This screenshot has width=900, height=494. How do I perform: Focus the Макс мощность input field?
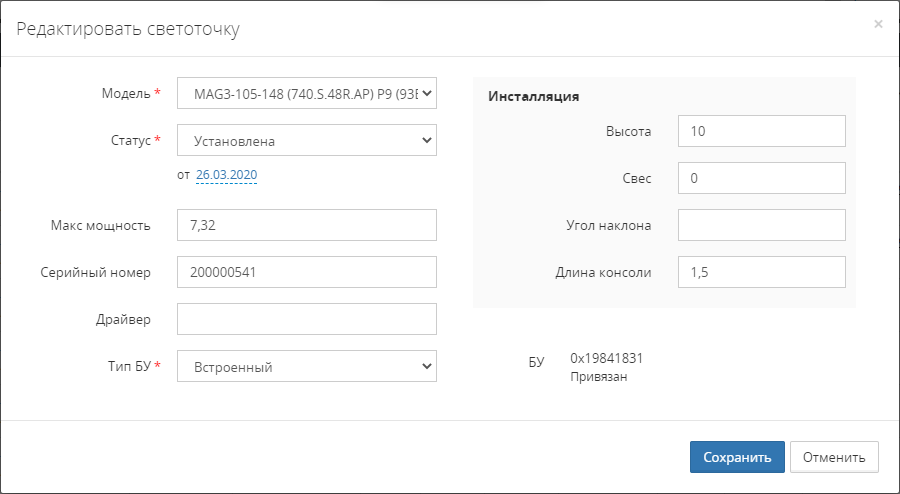[x=306, y=225]
